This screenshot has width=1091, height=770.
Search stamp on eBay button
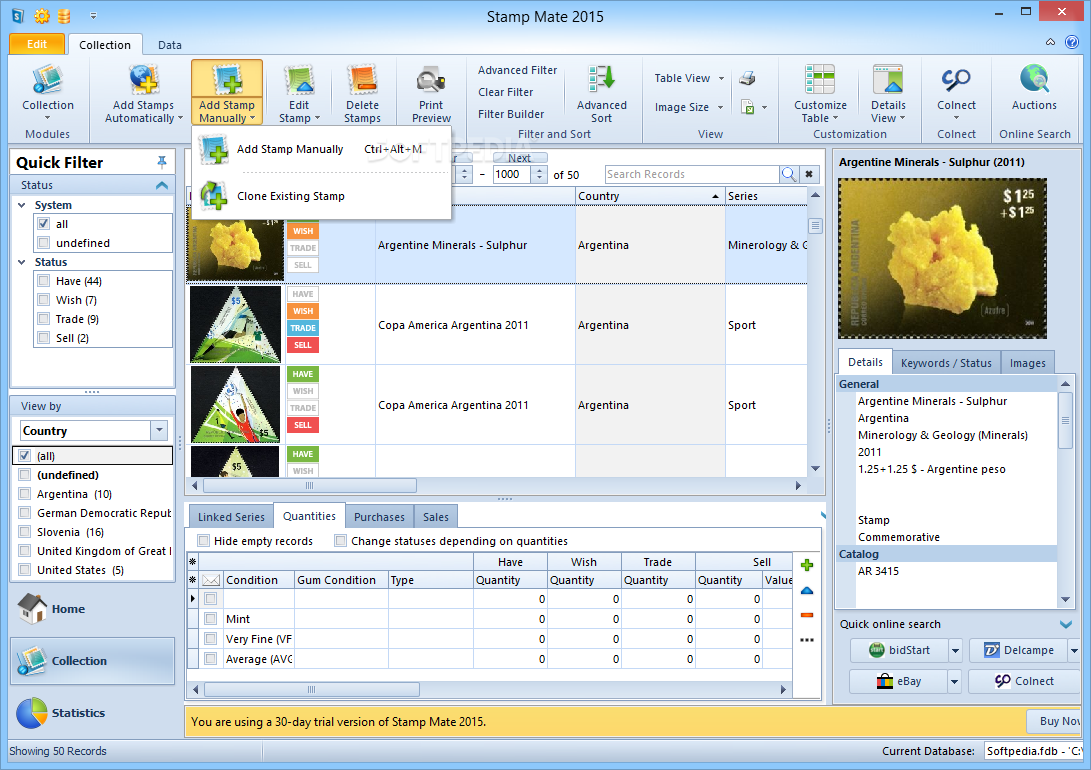898,681
